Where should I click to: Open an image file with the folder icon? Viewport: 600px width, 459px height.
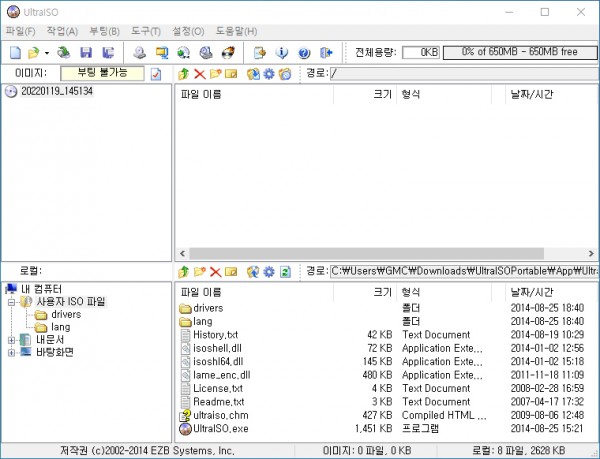(34, 52)
